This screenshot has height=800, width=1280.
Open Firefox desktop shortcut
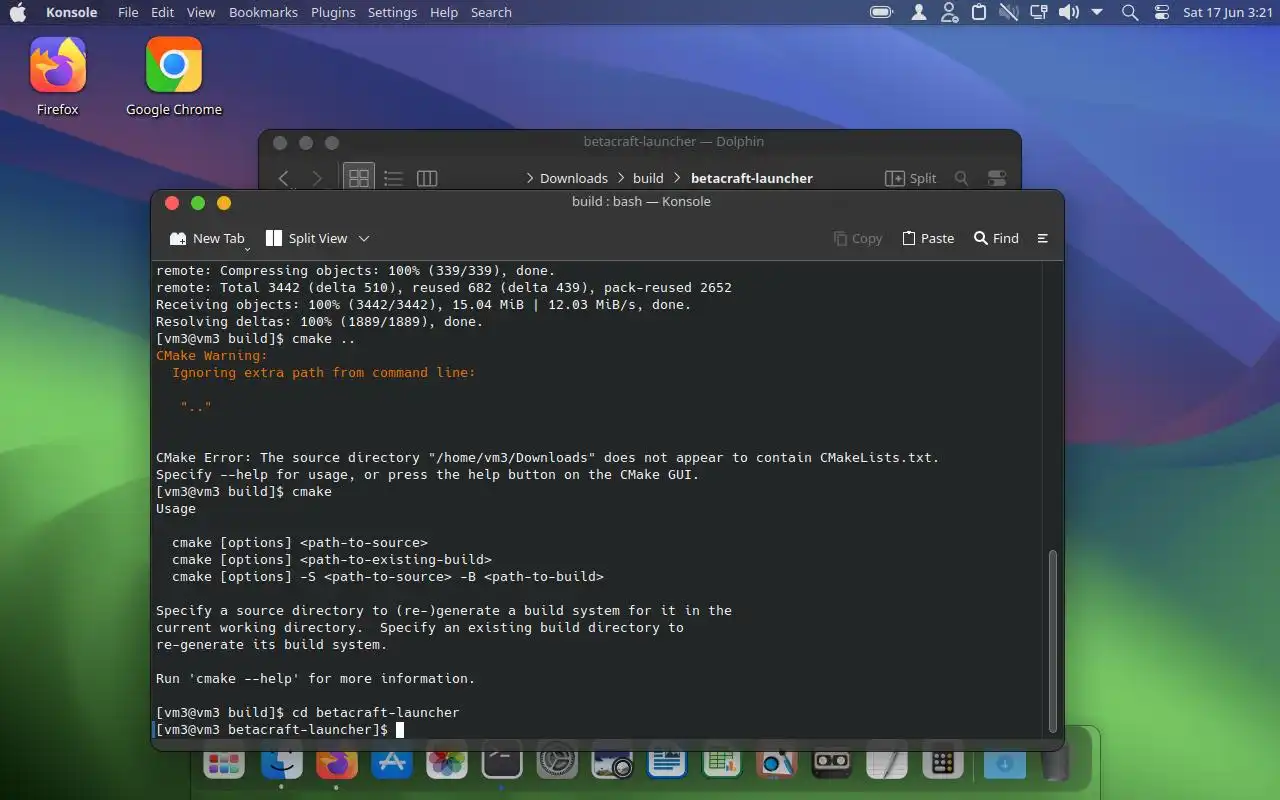(57, 77)
